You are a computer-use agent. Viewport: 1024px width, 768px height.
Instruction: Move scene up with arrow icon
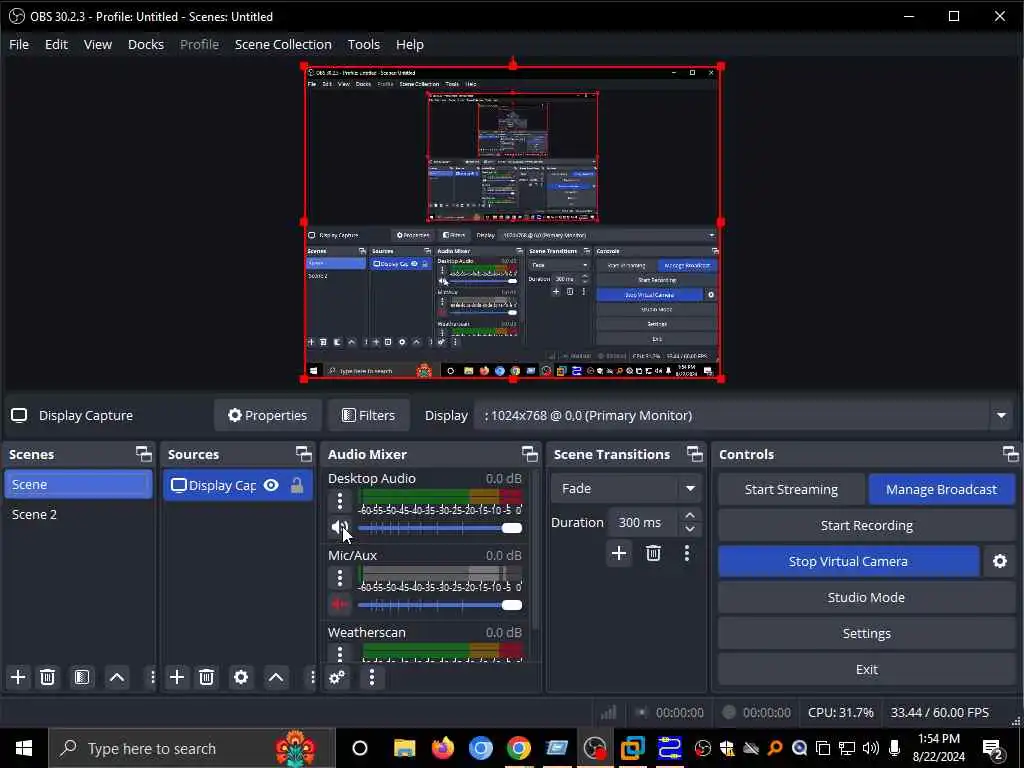tap(117, 677)
